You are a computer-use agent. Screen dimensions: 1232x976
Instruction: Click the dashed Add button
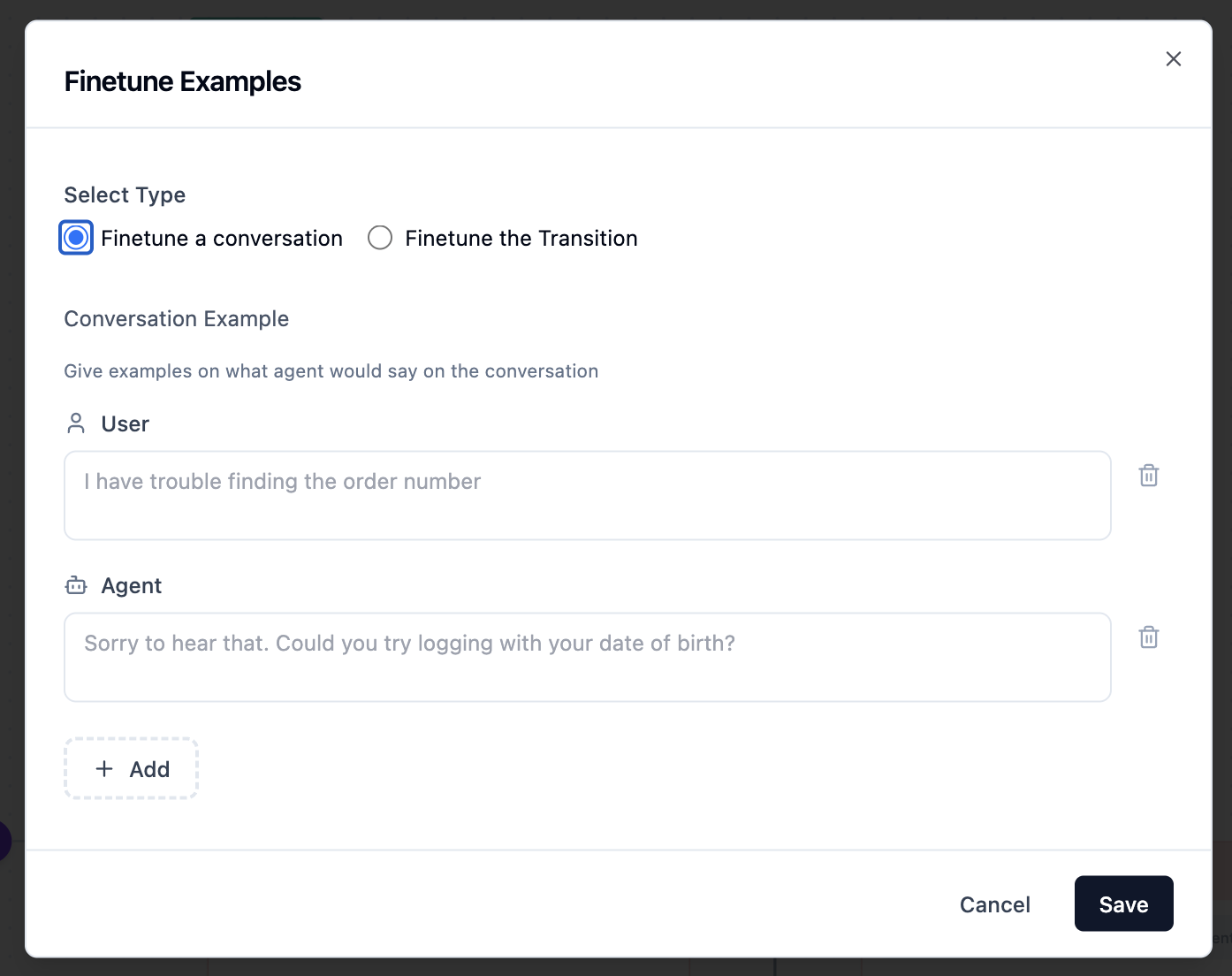tap(131, 768)
